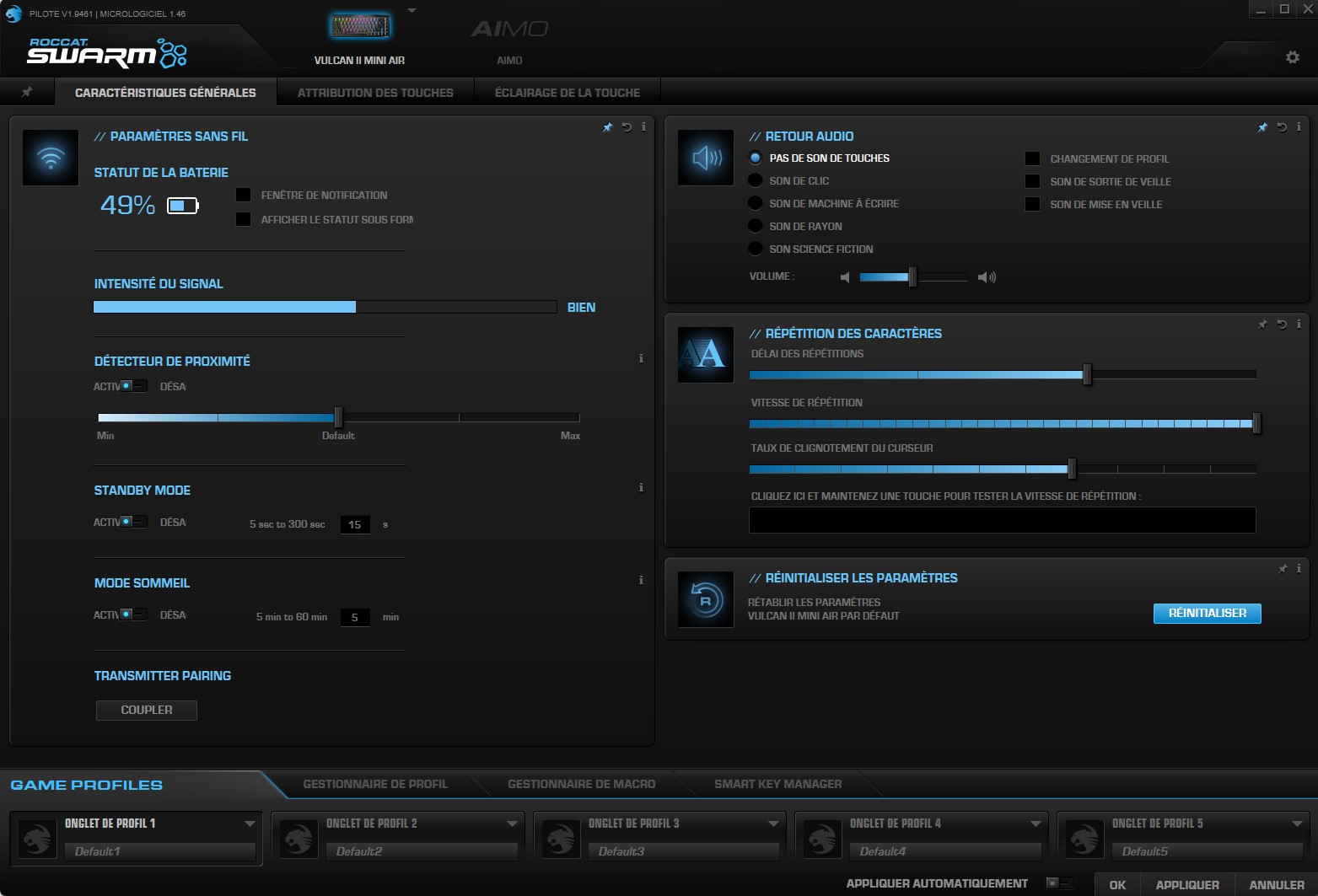Show info for Standby Mode

click(x=641, y=487)
